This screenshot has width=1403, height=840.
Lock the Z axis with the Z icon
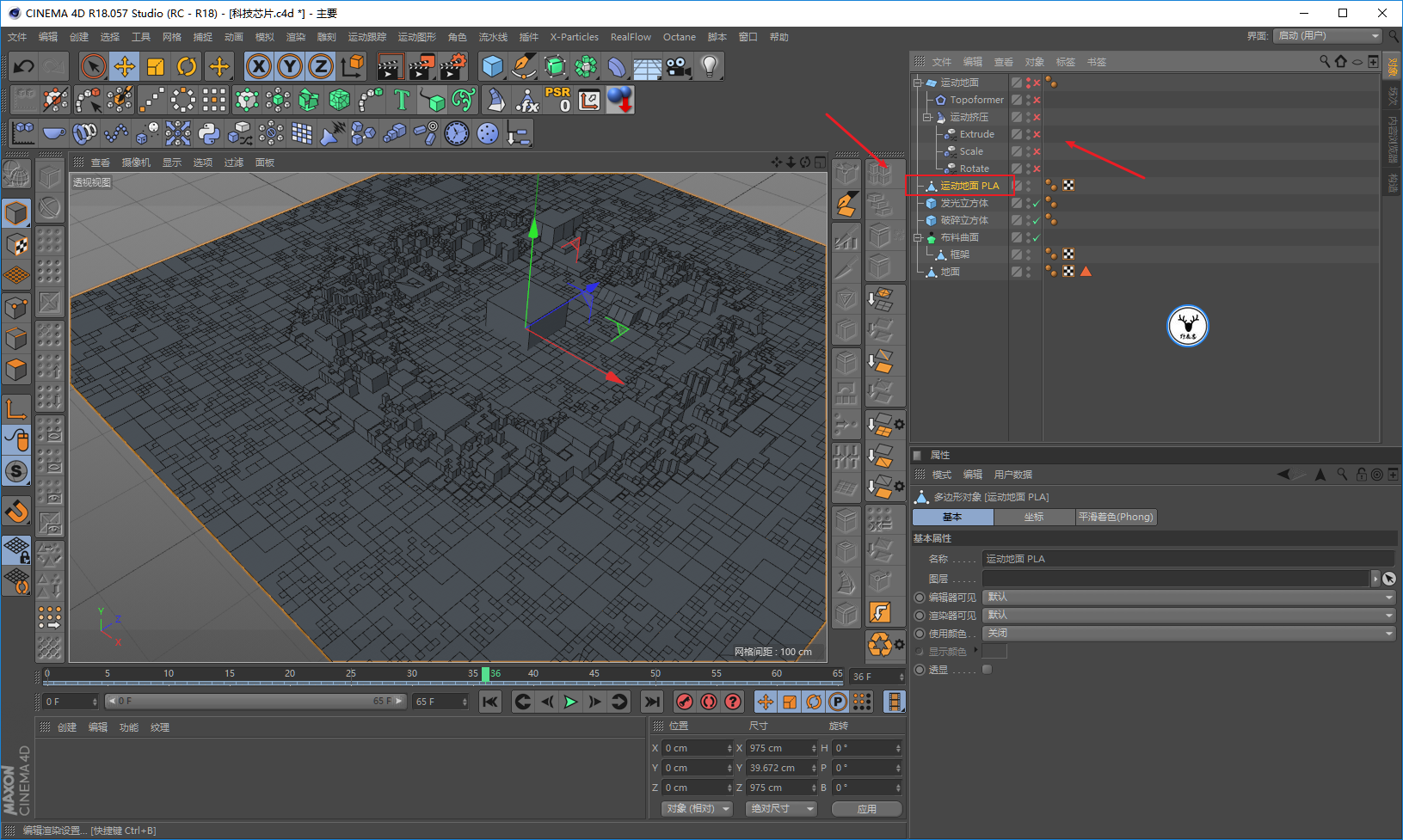pyautogui.click(x=321, y=66)
